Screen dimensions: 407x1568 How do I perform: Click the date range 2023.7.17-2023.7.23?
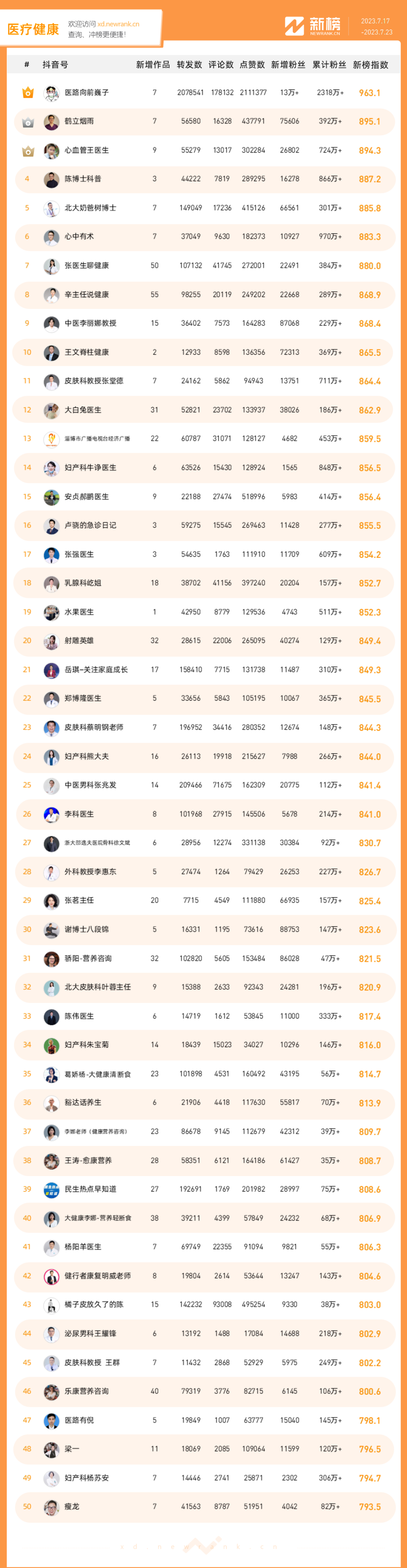[x=376, y=26]
